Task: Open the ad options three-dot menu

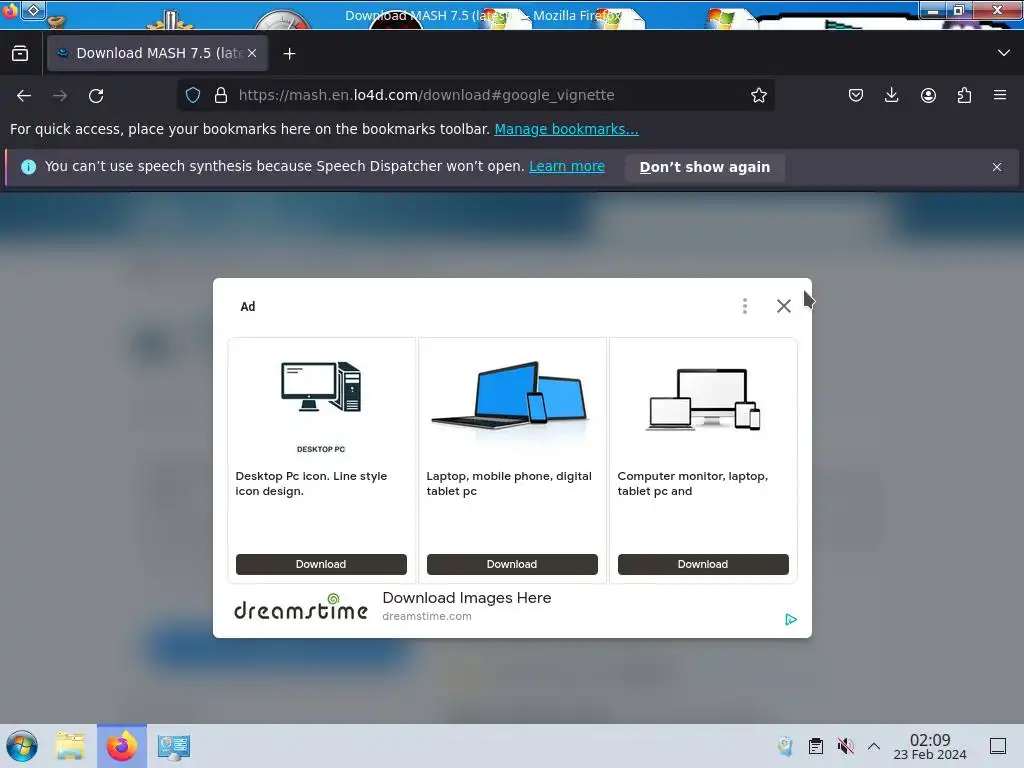Action: point(744,306)
